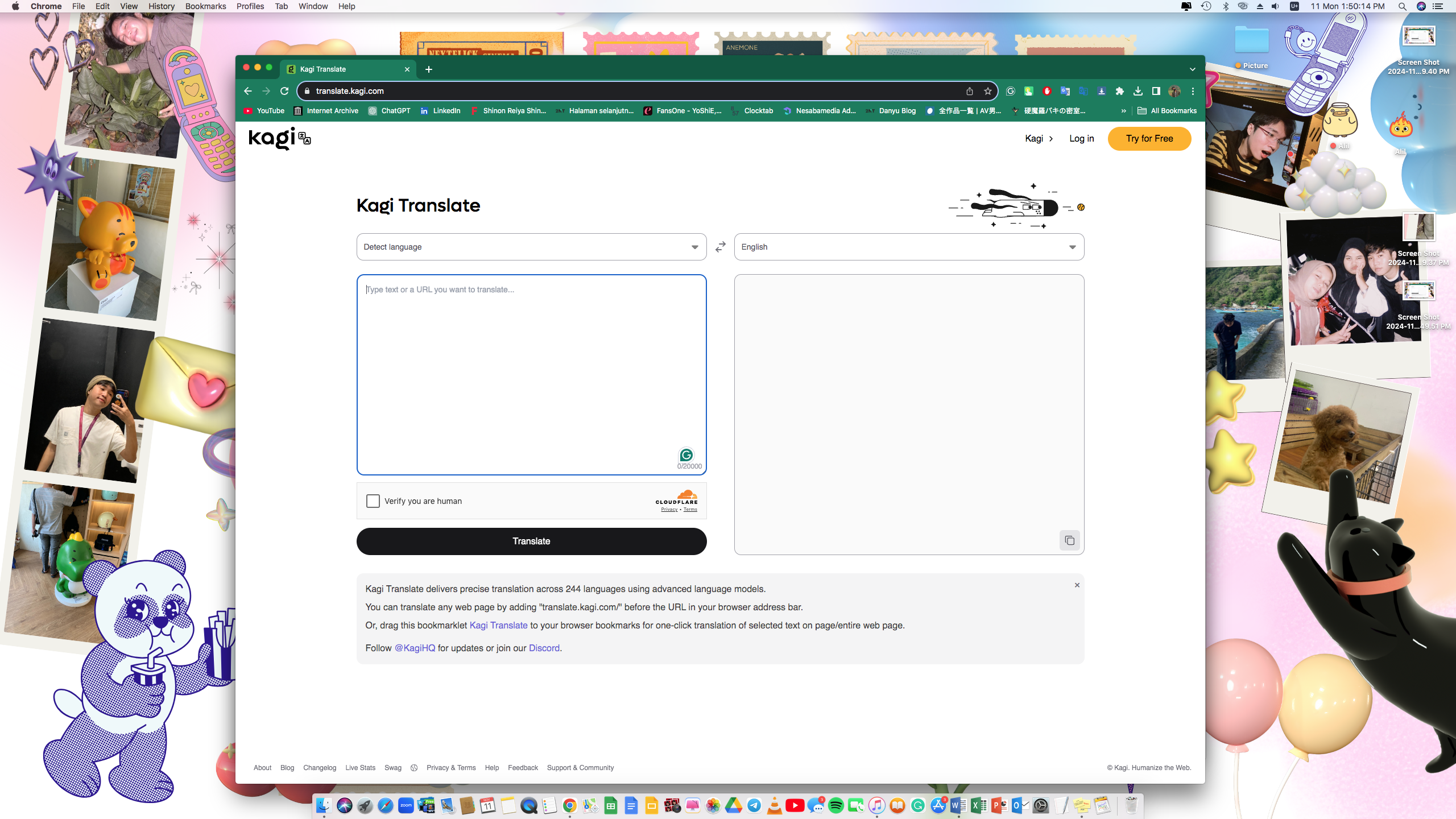Open the ChatGPT bookmark
Screen dimensions: 1456x819
coord(390,111)
